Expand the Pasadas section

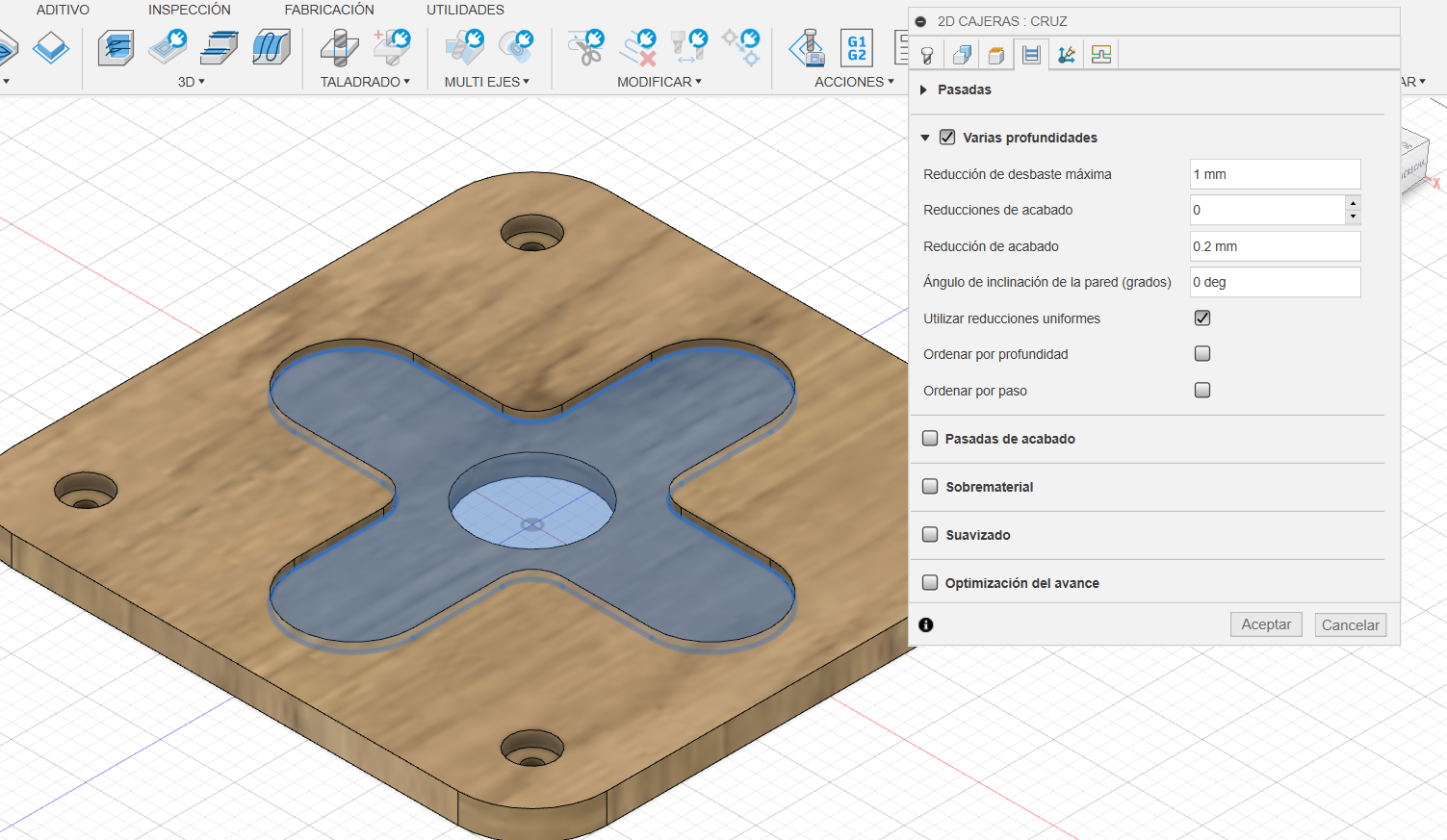click(924, 89)
